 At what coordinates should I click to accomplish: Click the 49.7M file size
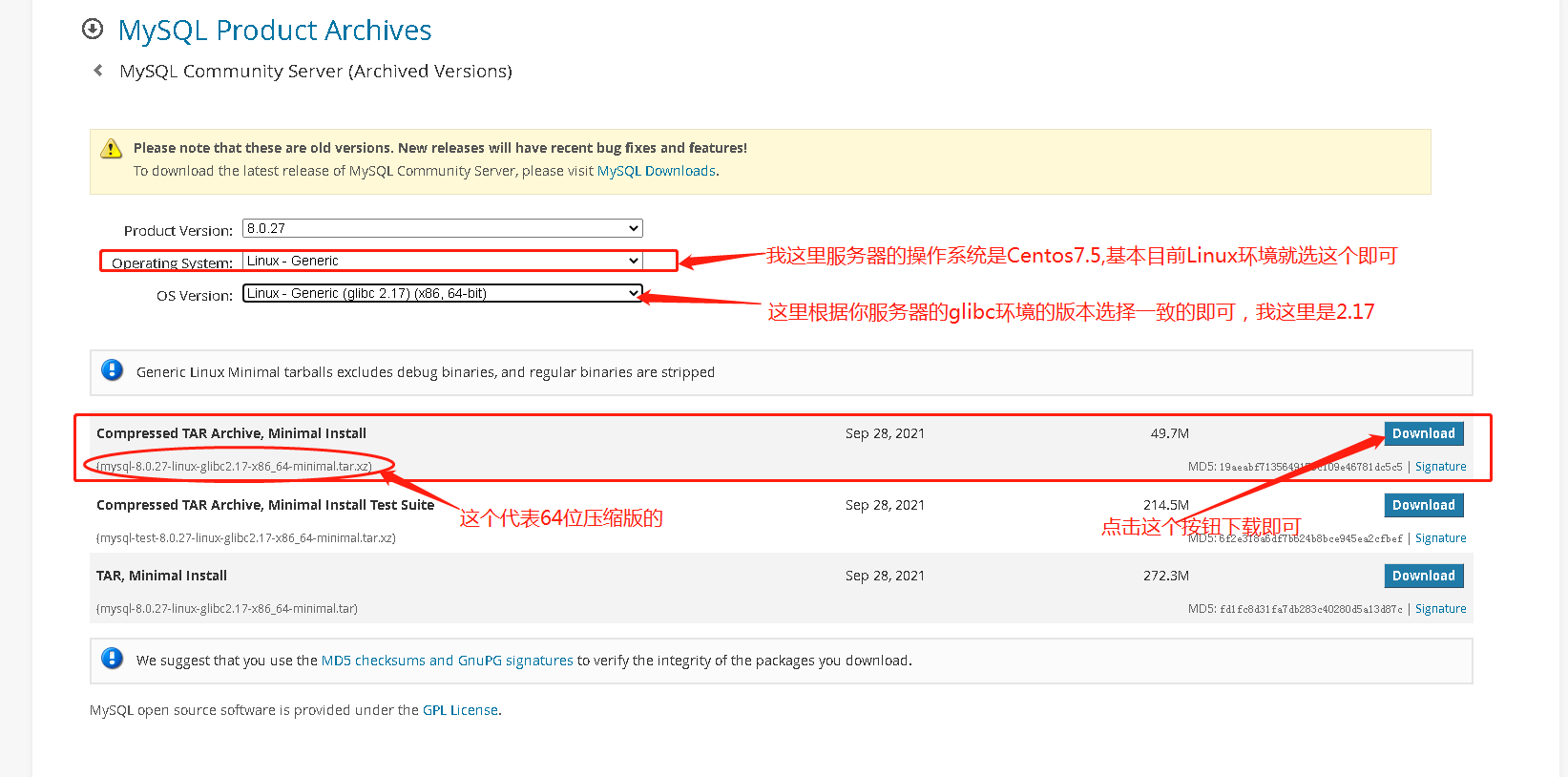[1169, 433]
